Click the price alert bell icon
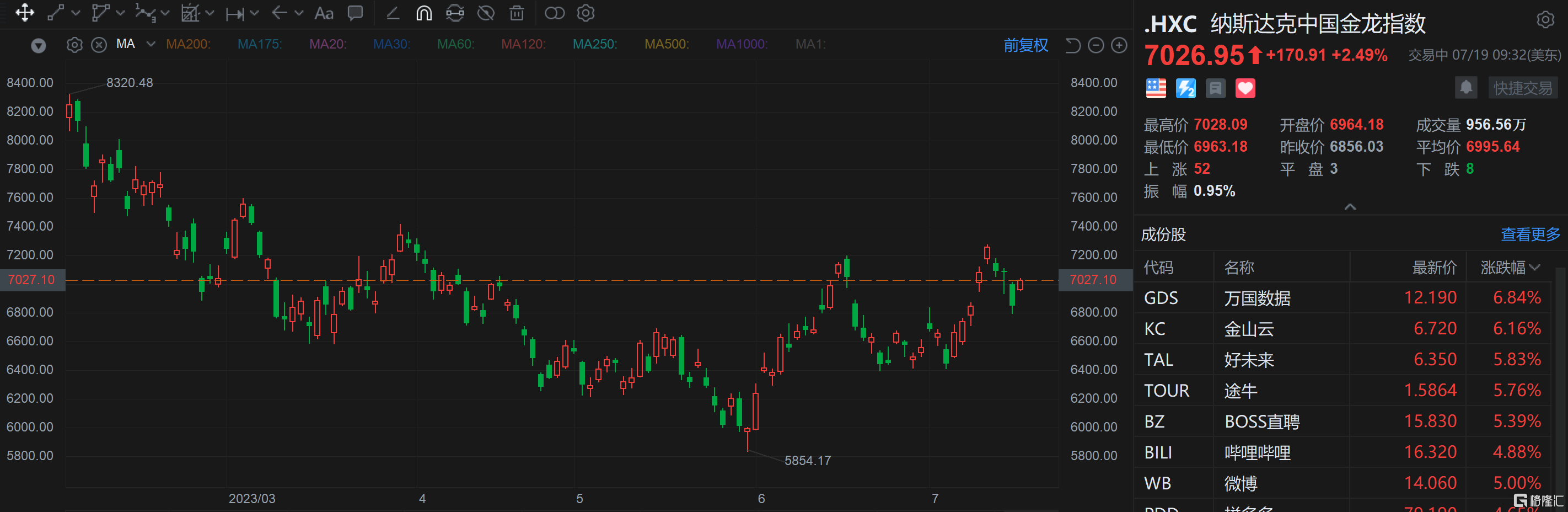This screenshot has height=512, width=1568. [1466, 88]
